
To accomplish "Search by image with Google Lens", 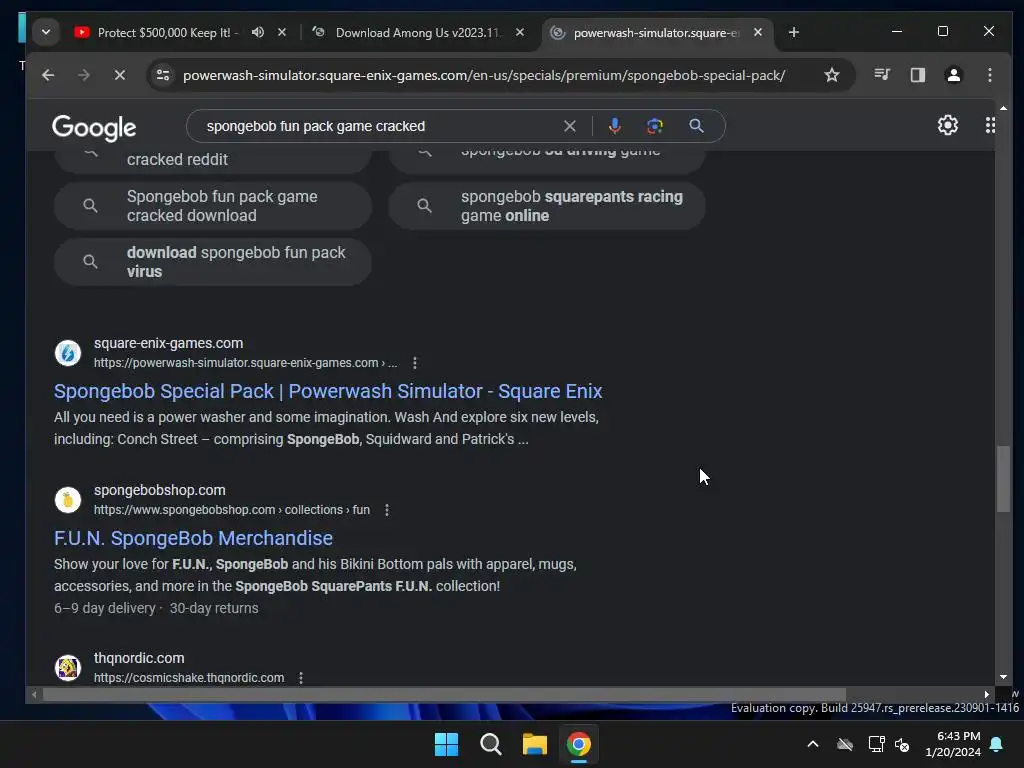I will (x=654, y=126).
